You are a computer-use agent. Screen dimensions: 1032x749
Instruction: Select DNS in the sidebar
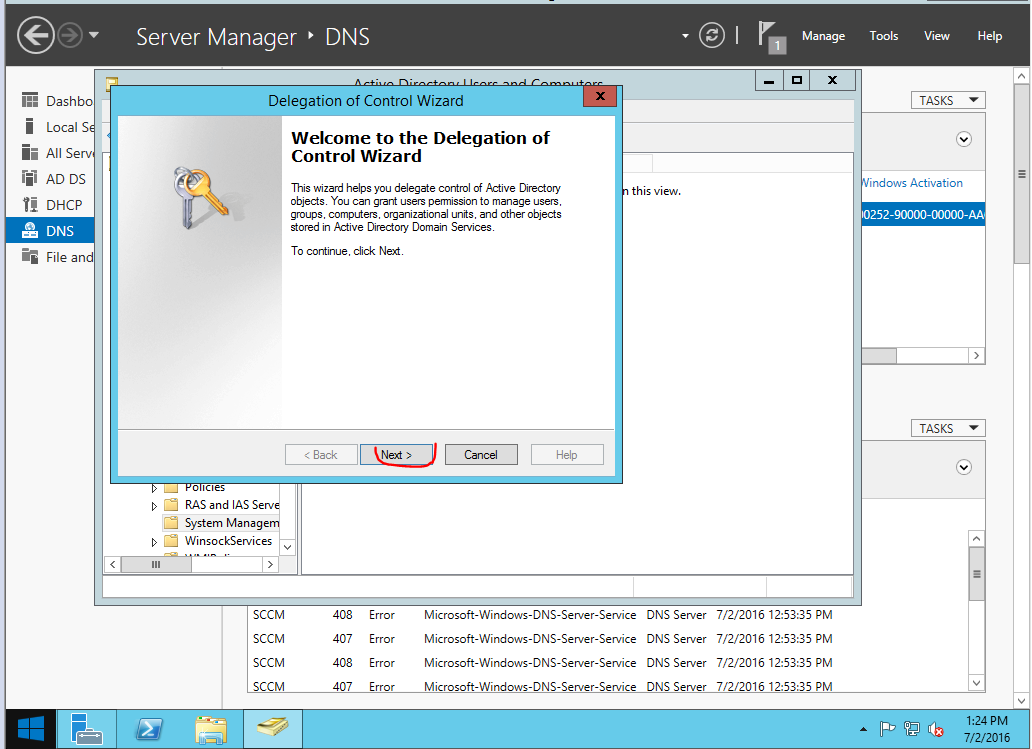(x=50, y=231)
